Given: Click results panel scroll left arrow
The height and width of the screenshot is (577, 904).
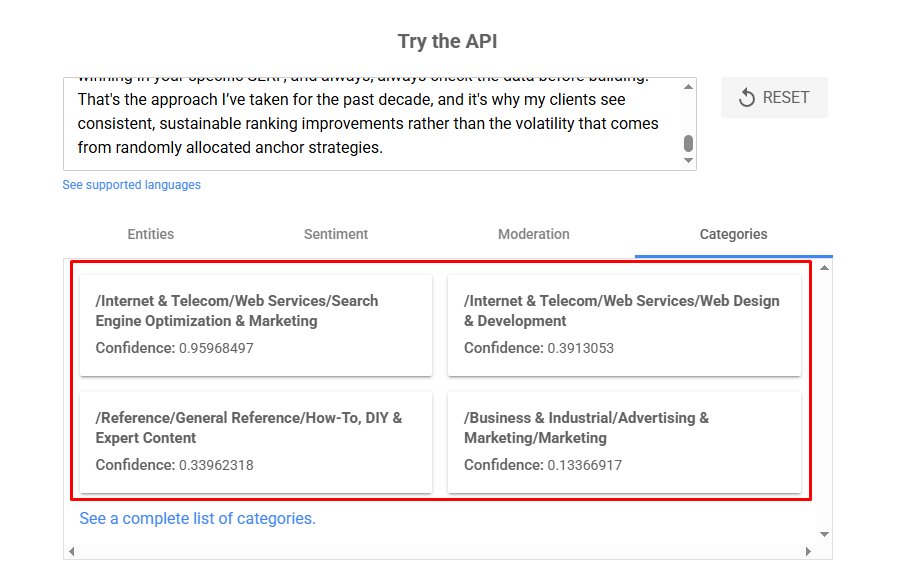Looking at the screenshot, I should coord(71,552).
